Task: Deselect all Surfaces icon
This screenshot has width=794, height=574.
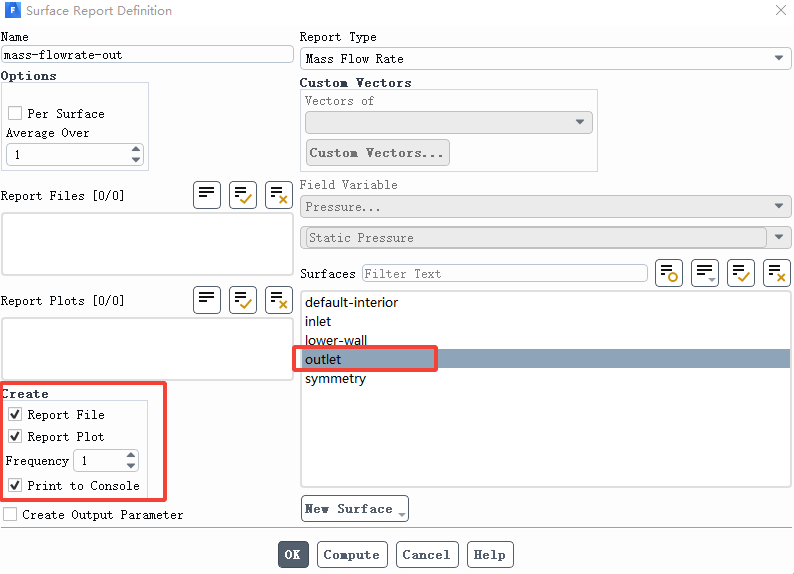Action: point(777,273)
